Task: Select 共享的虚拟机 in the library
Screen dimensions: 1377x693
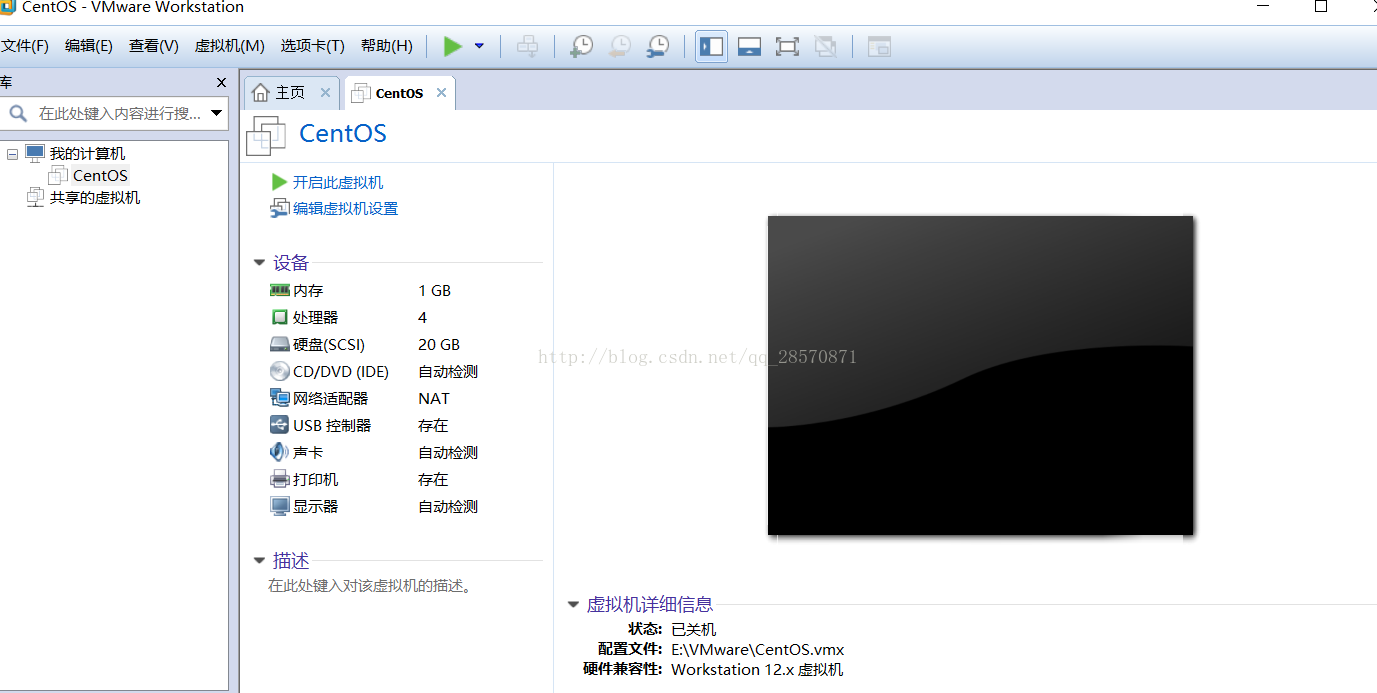Action: 95,197
